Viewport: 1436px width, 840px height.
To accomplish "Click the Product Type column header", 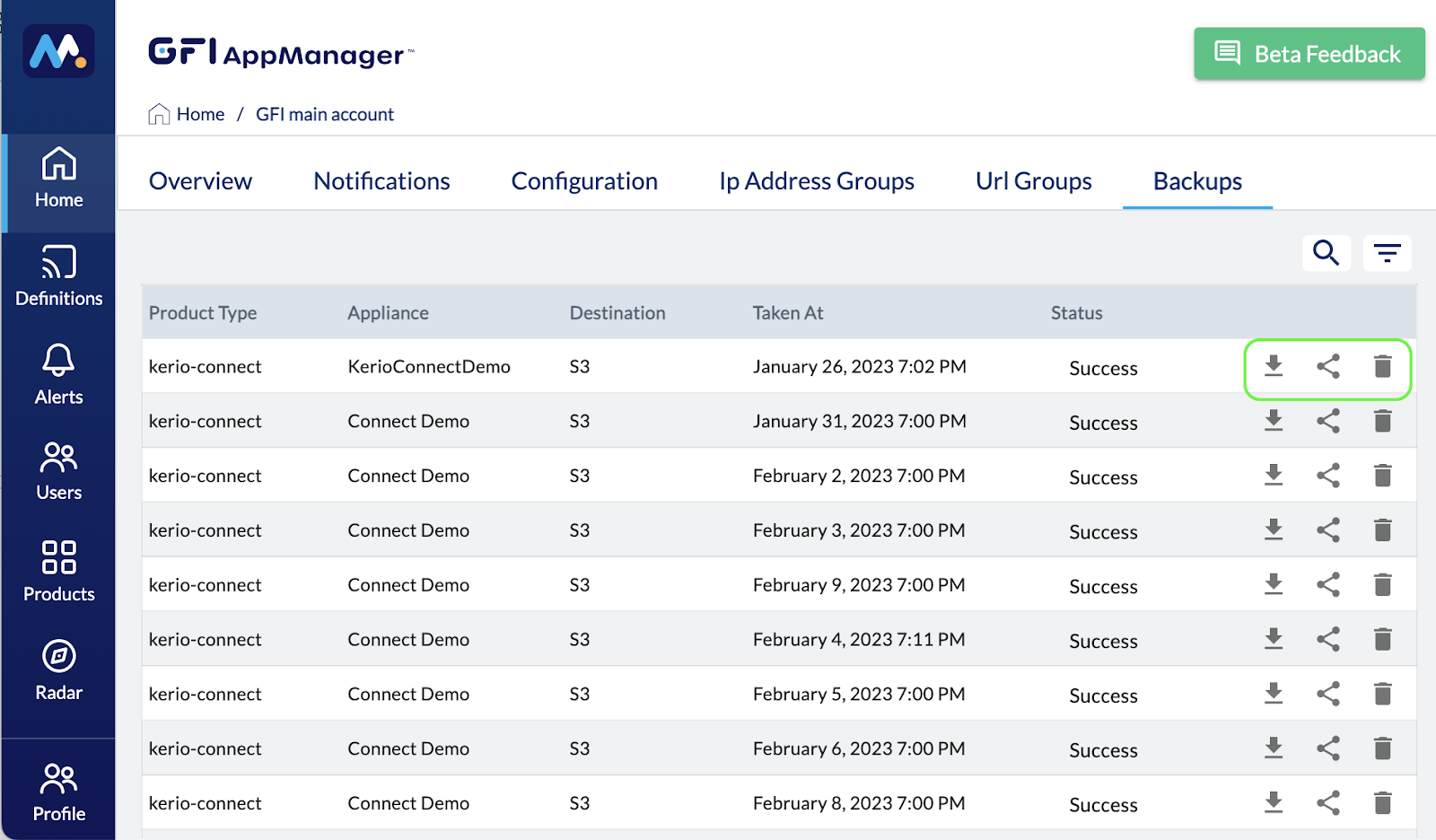I will (203, 313).
